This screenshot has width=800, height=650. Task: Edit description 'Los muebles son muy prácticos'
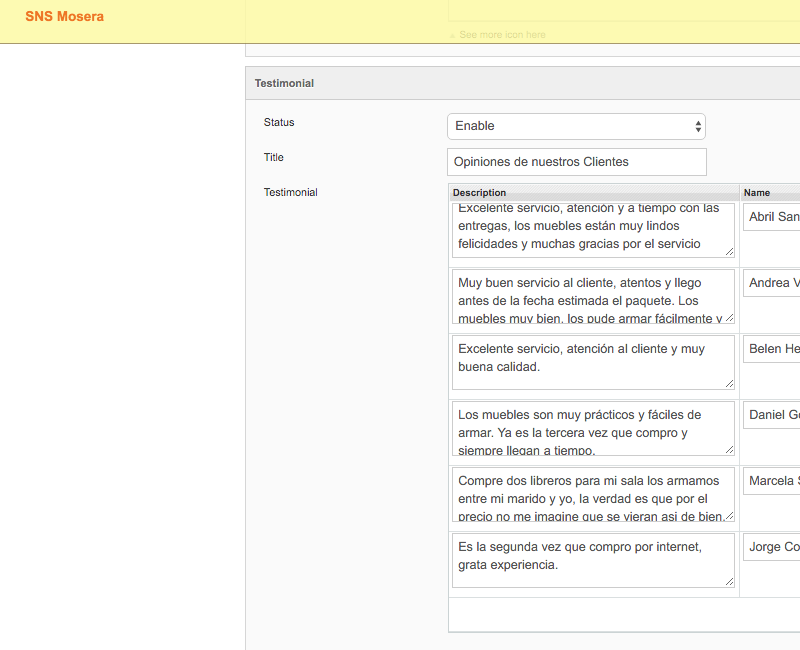coord(592,428)
